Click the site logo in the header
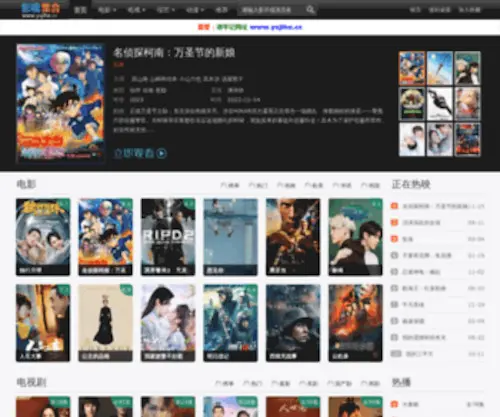 [x=41, y=10]
